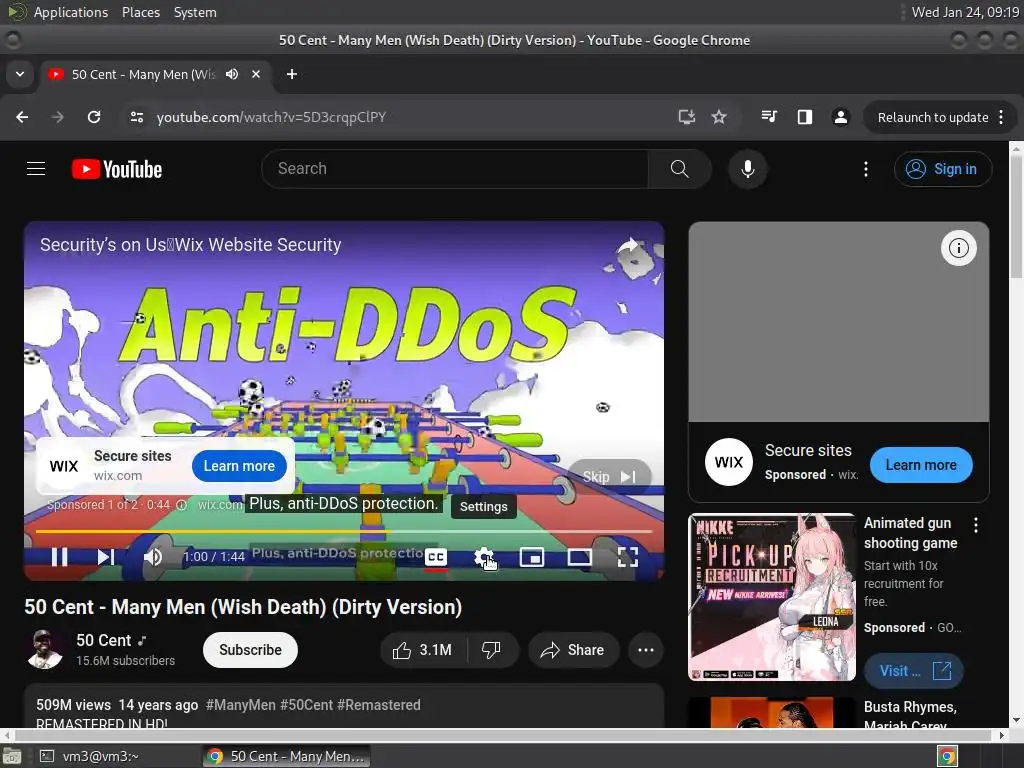Open site information icon in address bar

tap(136, 117)
